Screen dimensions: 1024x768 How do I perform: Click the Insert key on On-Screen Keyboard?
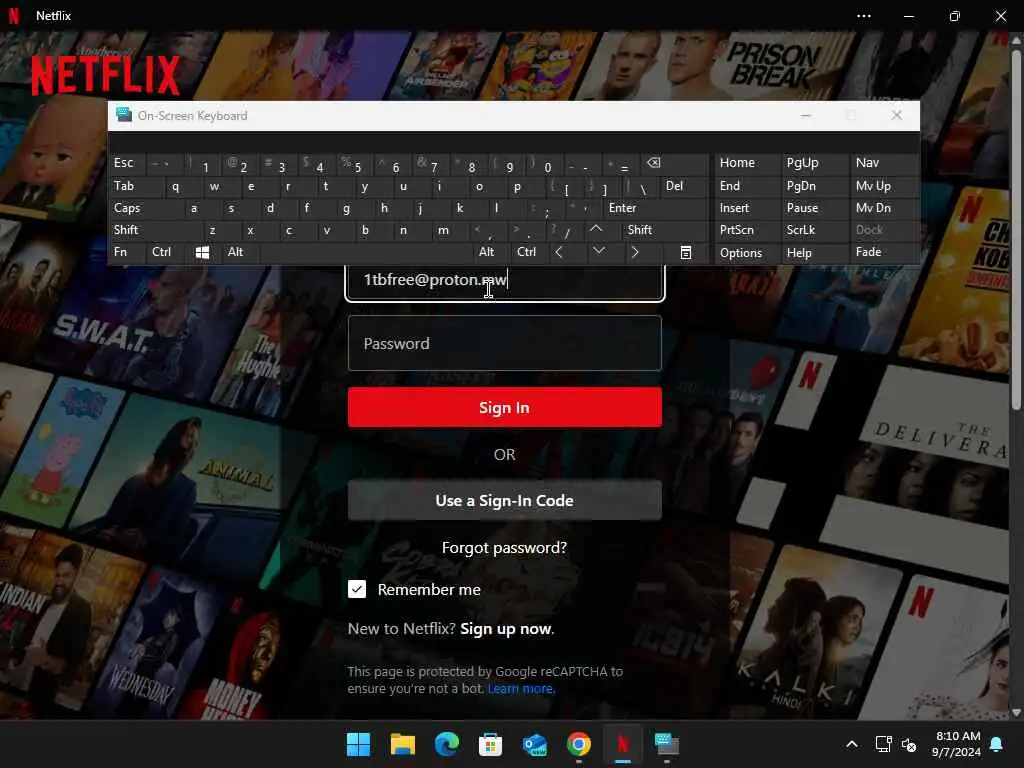(747, 208)
